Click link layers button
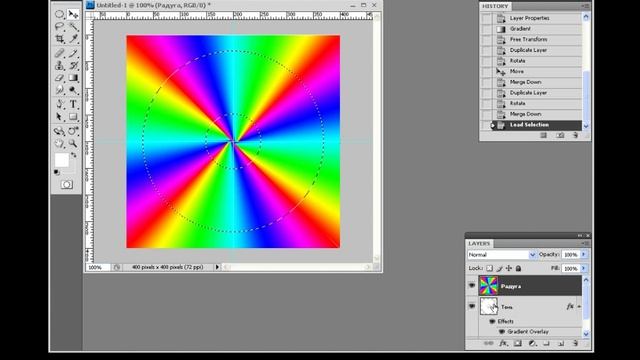 [489, 344]
